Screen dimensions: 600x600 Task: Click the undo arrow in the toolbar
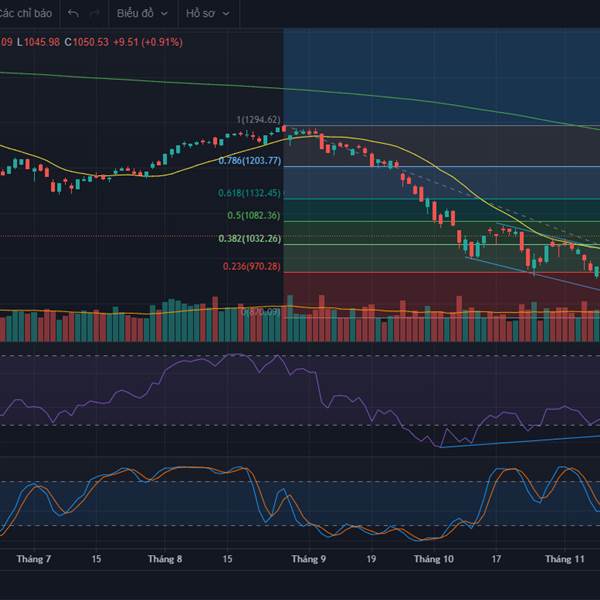click(73, 14)
